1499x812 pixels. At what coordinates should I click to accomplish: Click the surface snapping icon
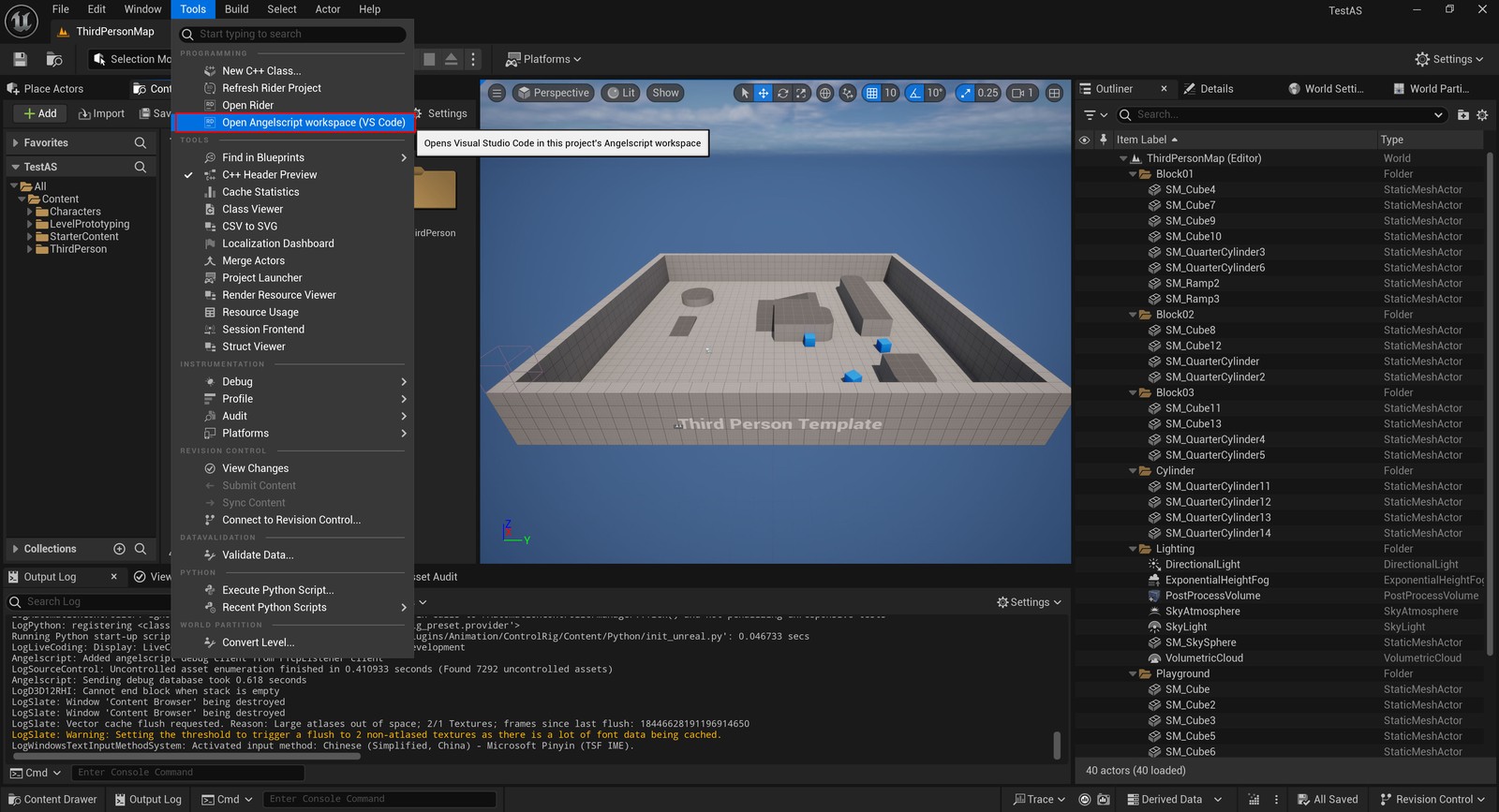click(x=848, y=93)
